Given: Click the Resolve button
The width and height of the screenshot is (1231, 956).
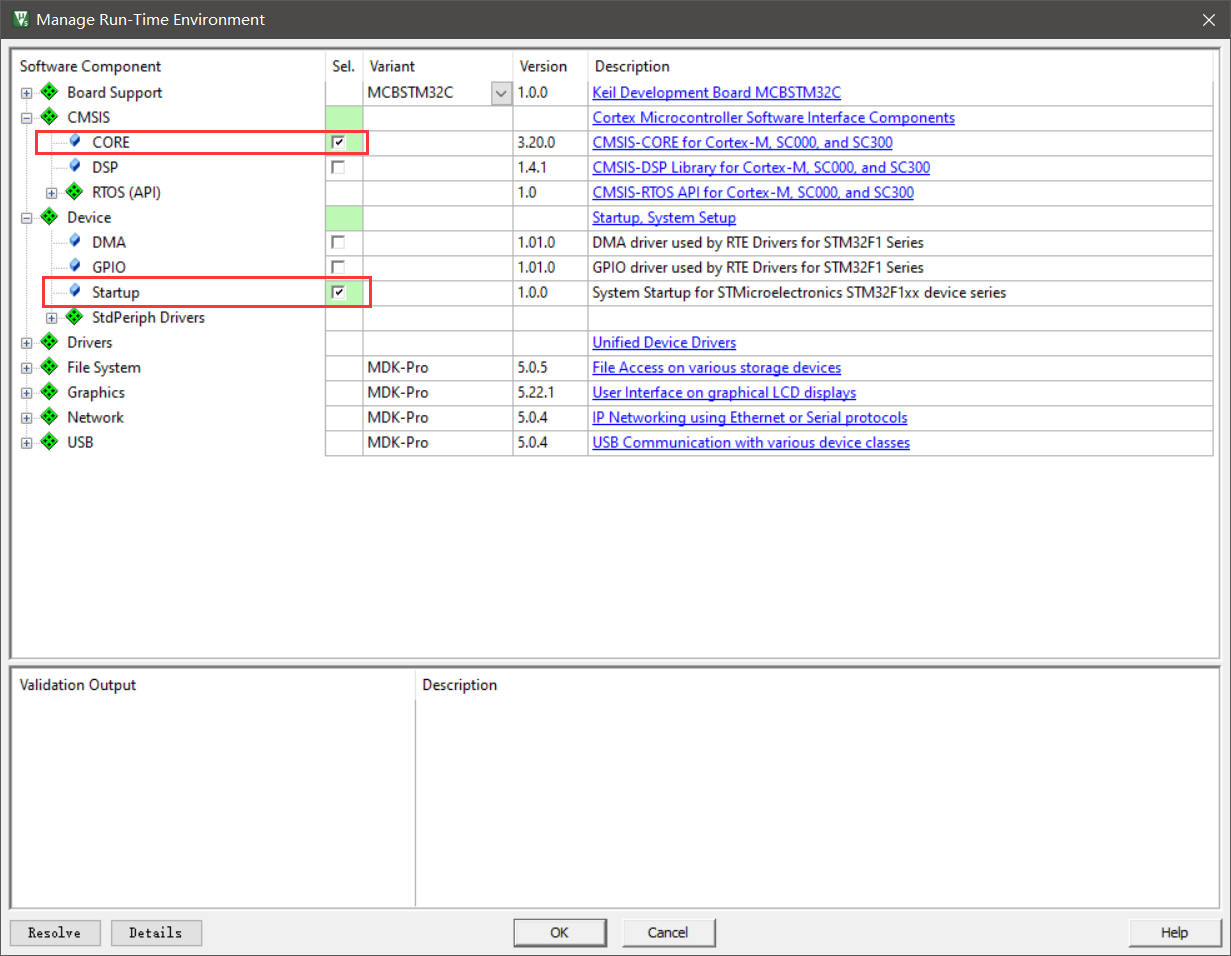Looking at the screenshot, I should 55,932.
